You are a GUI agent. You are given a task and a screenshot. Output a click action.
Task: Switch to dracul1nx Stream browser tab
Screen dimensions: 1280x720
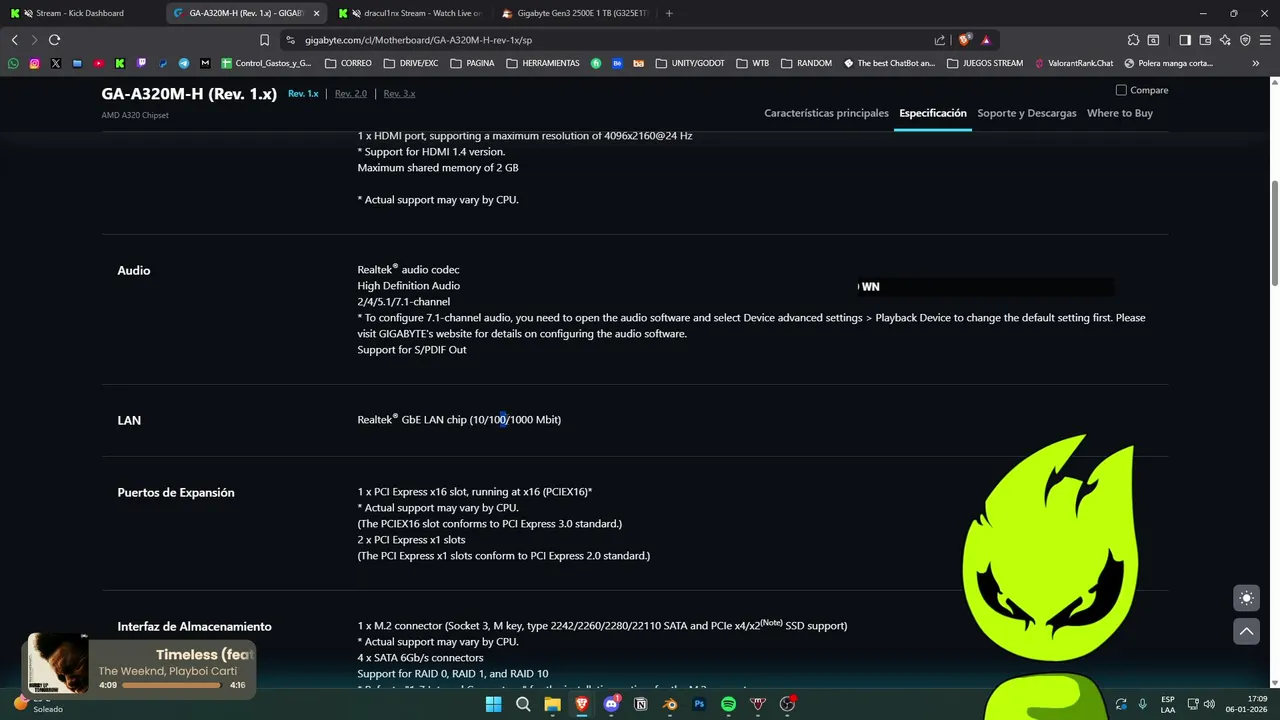[412, 13]
